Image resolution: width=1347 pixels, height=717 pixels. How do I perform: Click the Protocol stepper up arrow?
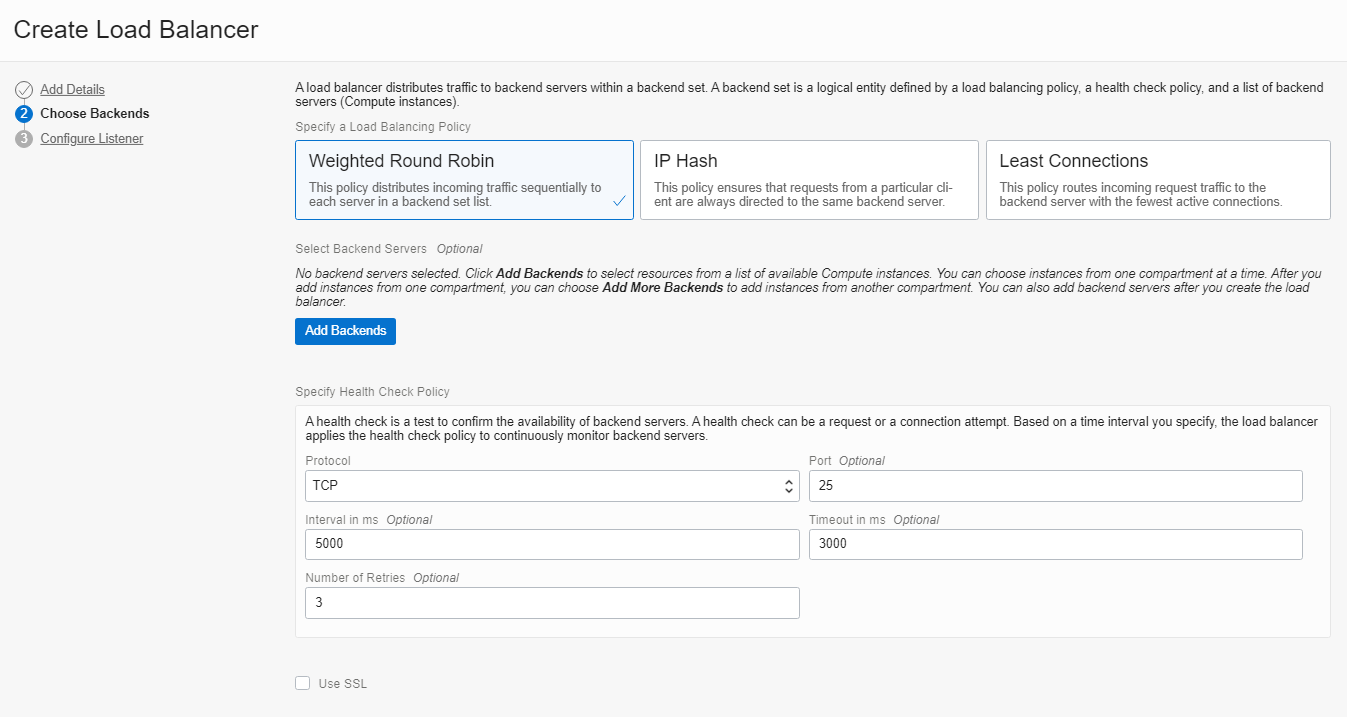789,481
